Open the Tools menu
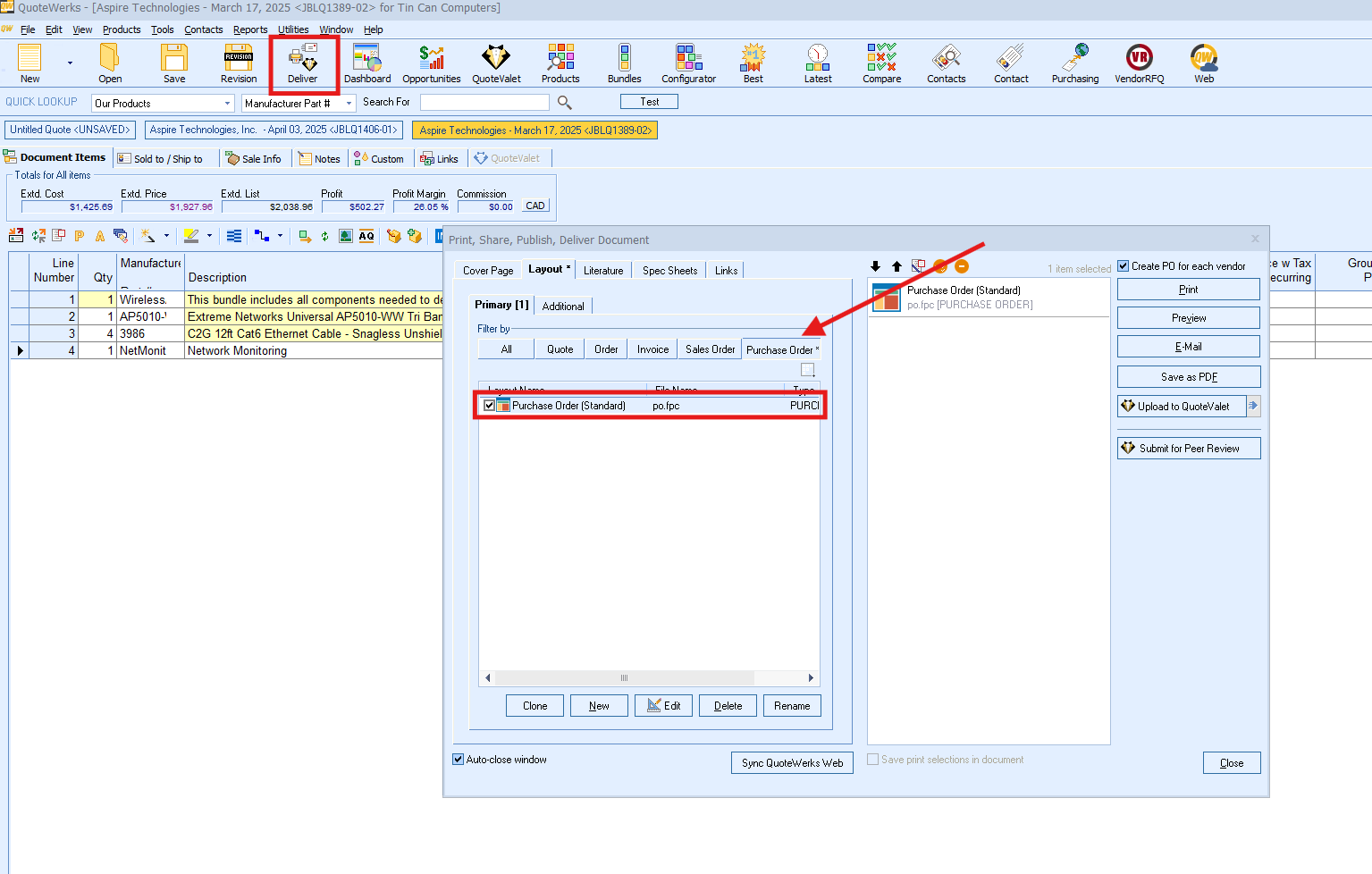Viewport: 1372px width, 874px height. click(x=163, y=29)
